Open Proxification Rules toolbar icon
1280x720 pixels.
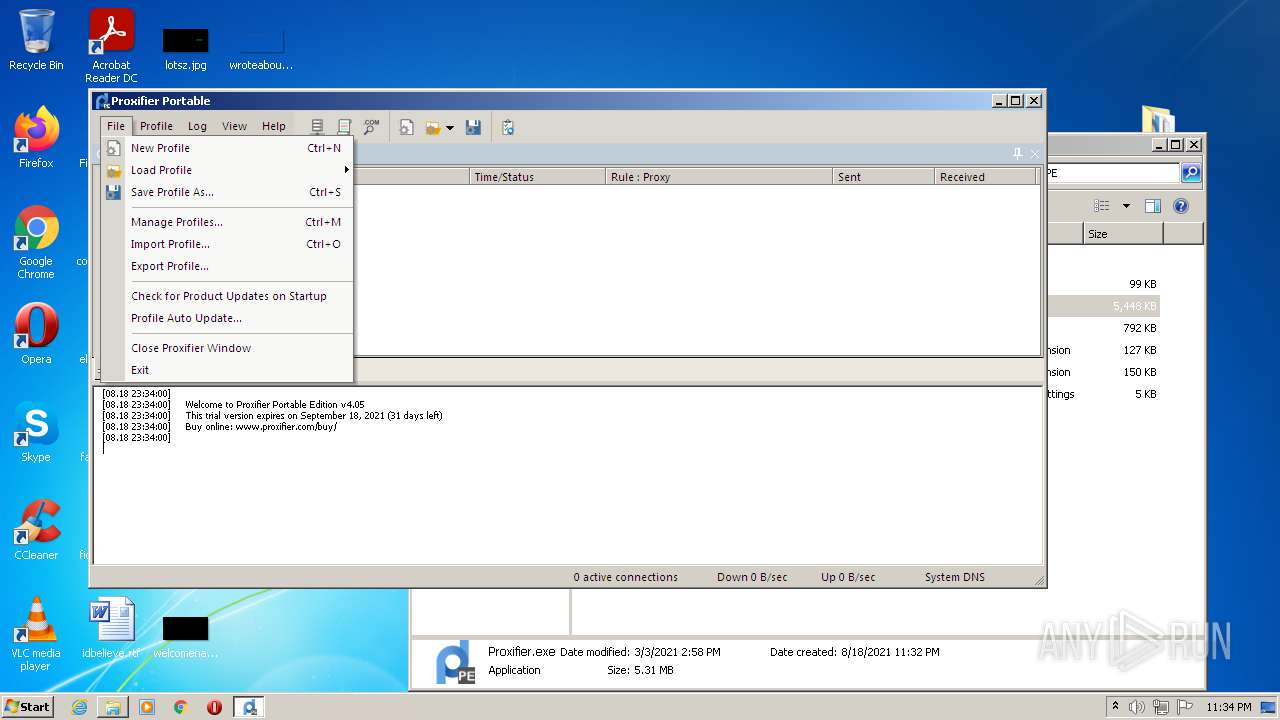point(344,127)
